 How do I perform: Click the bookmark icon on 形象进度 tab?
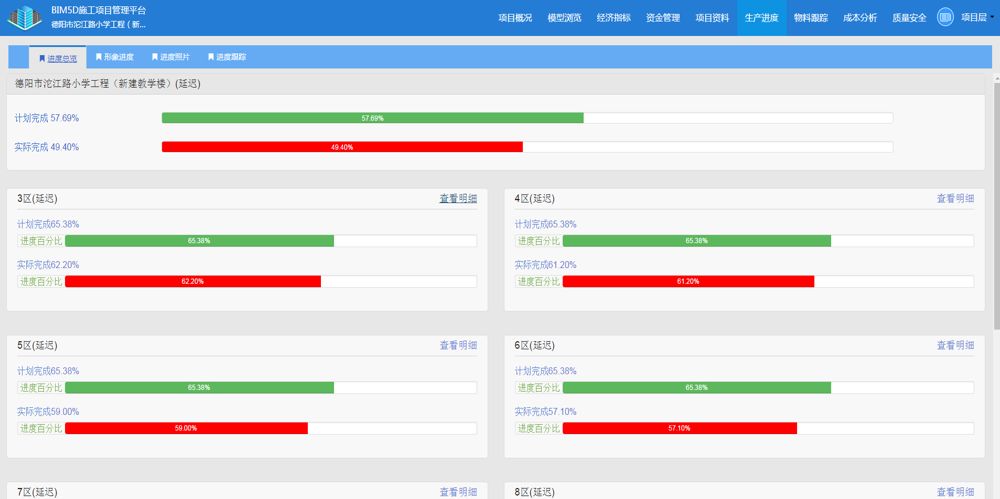(x=99, y=57)
